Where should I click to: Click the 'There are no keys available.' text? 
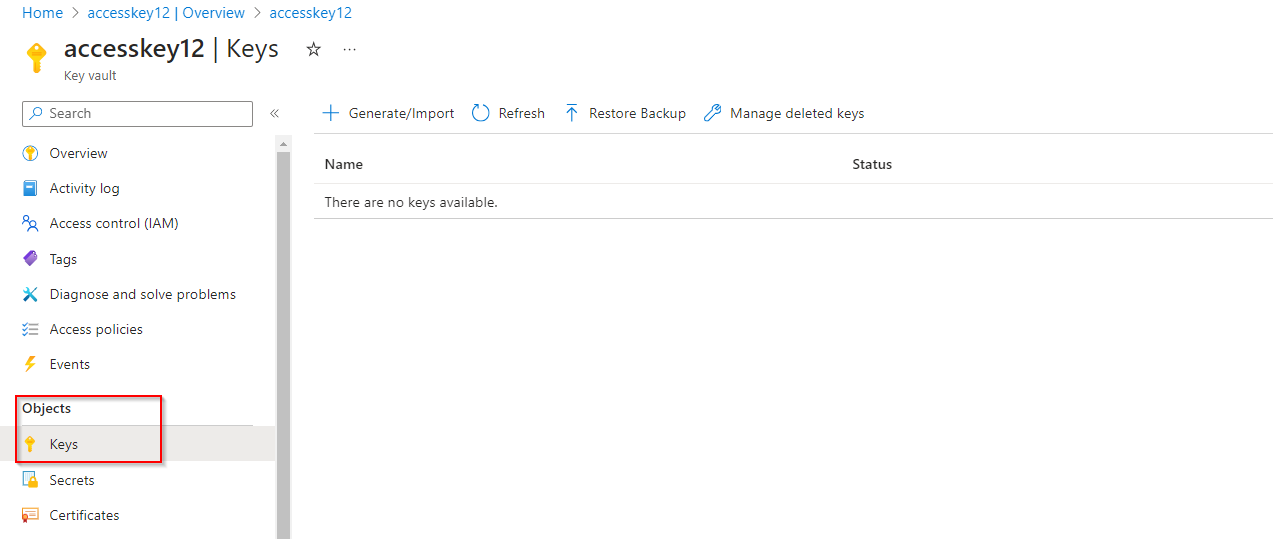pos(411,202)
